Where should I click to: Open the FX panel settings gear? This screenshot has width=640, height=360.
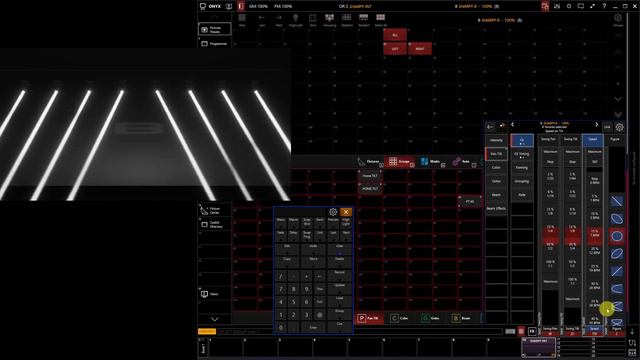(x=620, y=127)
